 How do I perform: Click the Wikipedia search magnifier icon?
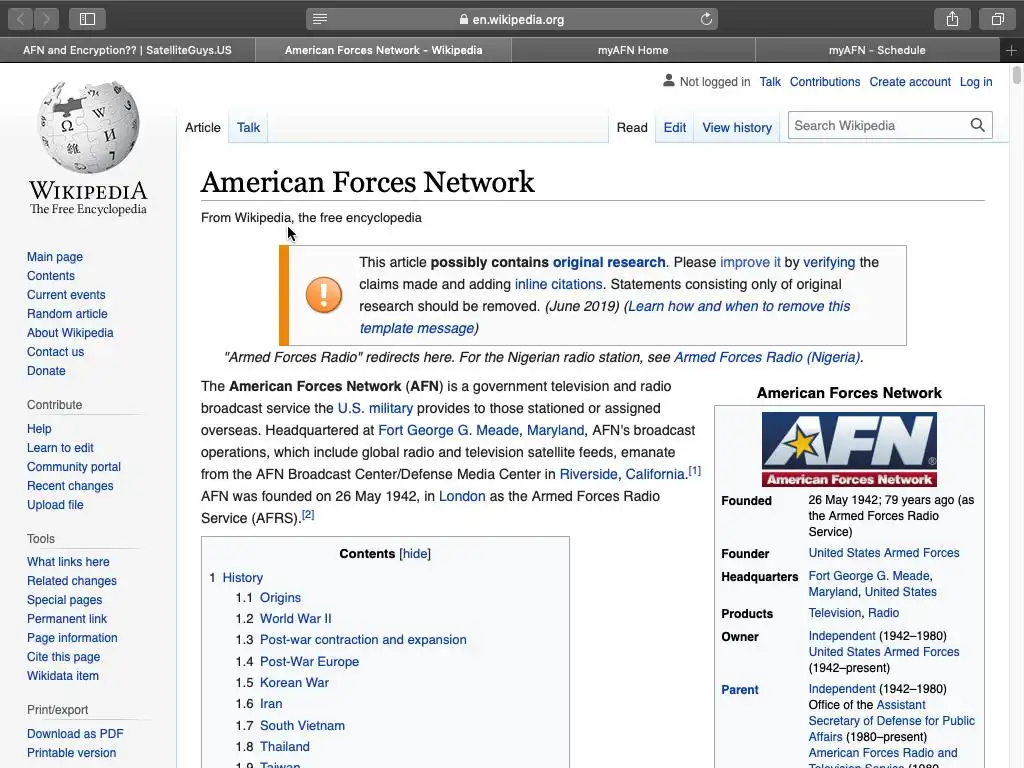point(978,125)
